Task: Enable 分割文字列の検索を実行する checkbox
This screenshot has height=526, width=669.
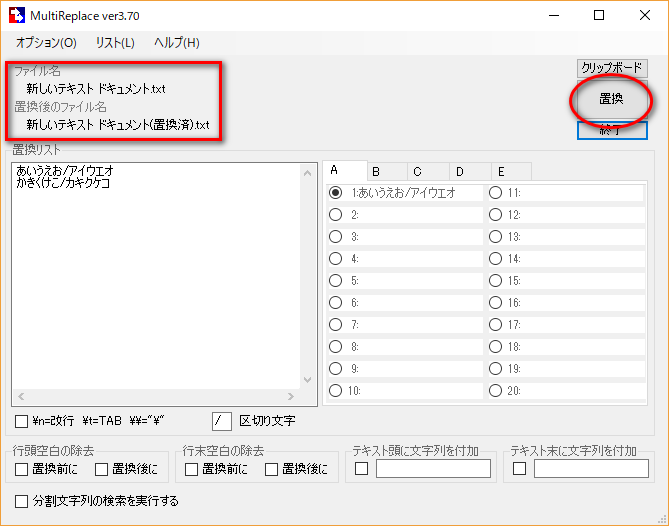Action: (x=22, y=500)
